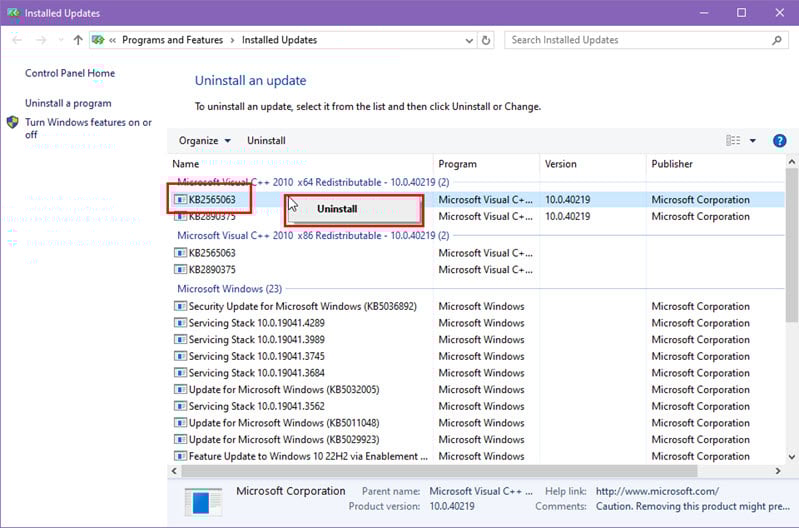Click version 10.0.40219 in KB2890375 row
The width and height of the screenshot is (799, 528).
click(x=568, y=217)
